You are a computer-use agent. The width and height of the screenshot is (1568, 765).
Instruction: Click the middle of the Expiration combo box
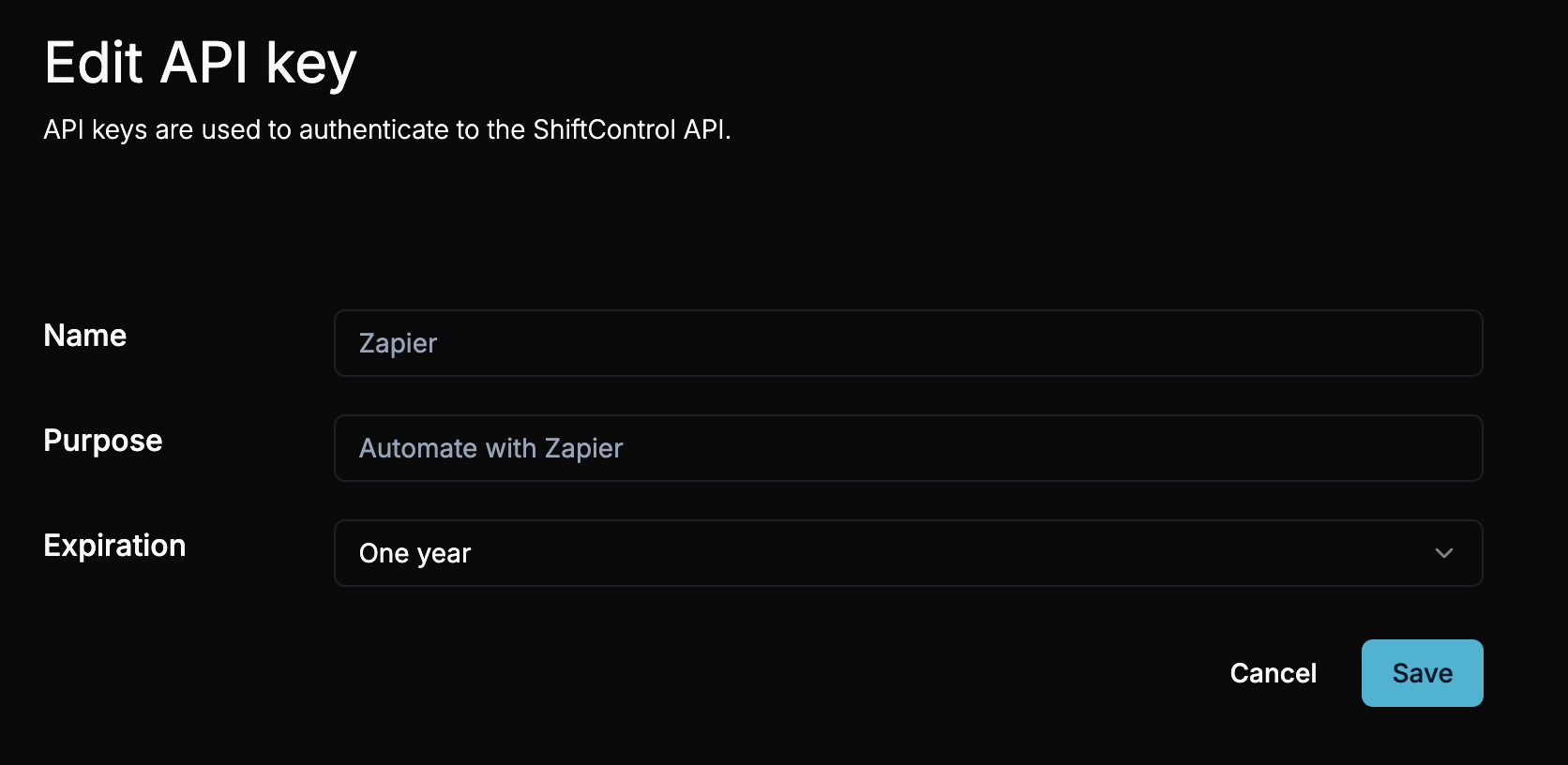[x=908, y=553]
